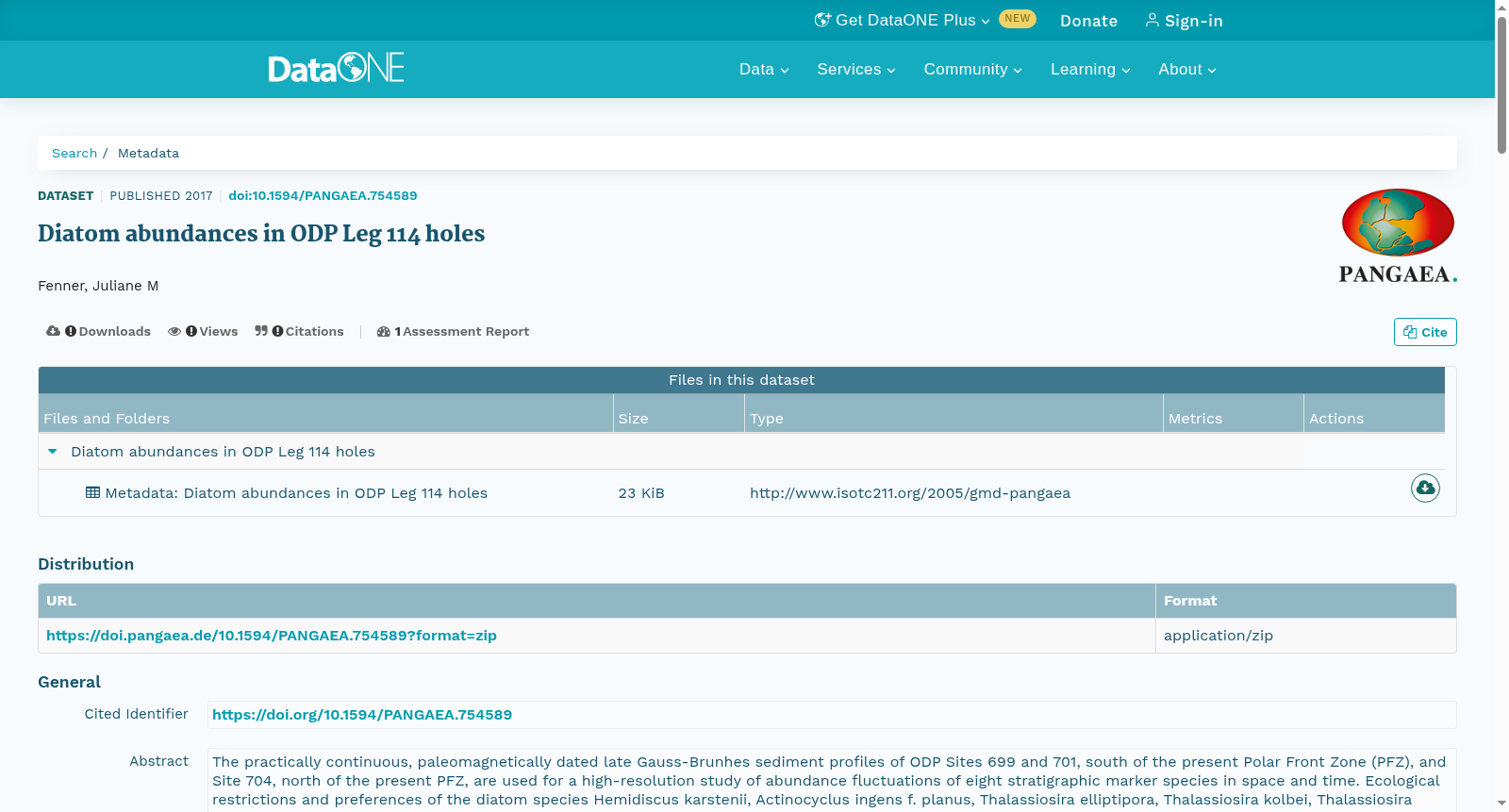Open the 1 Assessment Report link
This screenshot has height=812, width=1509.
[453, 331]
